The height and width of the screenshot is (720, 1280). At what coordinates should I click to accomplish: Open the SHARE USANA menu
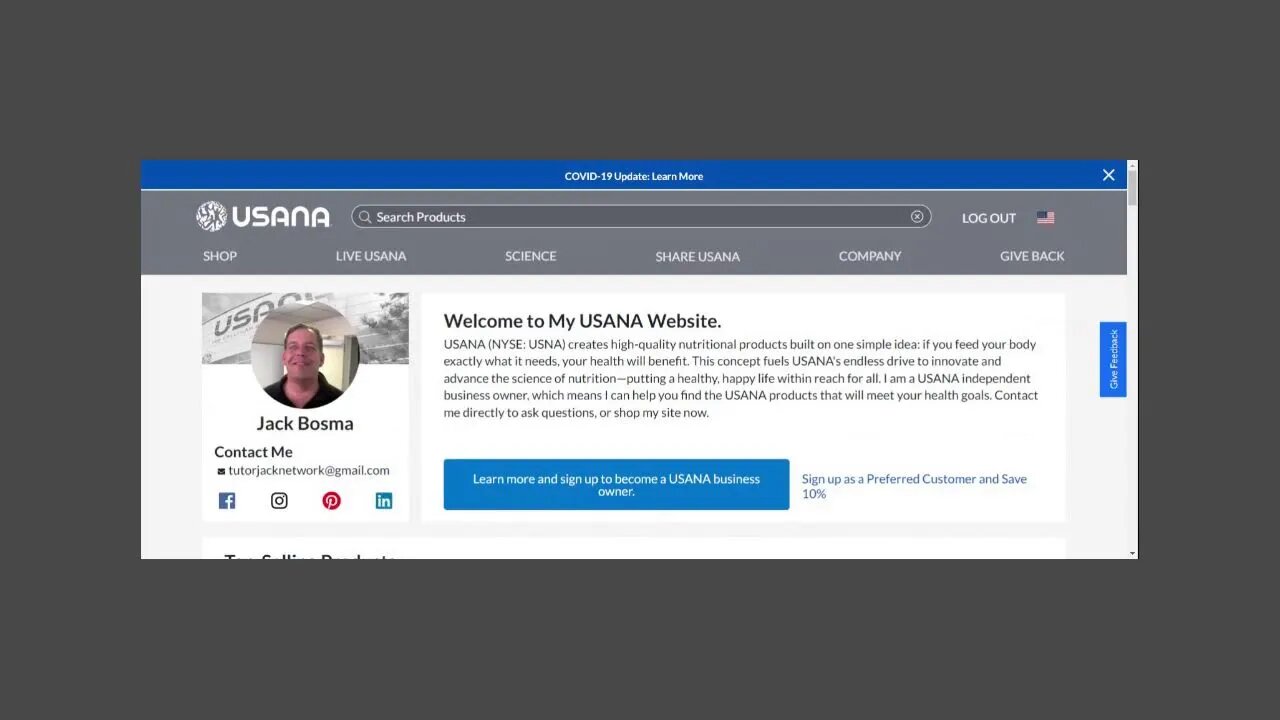(x=697, y=257)
